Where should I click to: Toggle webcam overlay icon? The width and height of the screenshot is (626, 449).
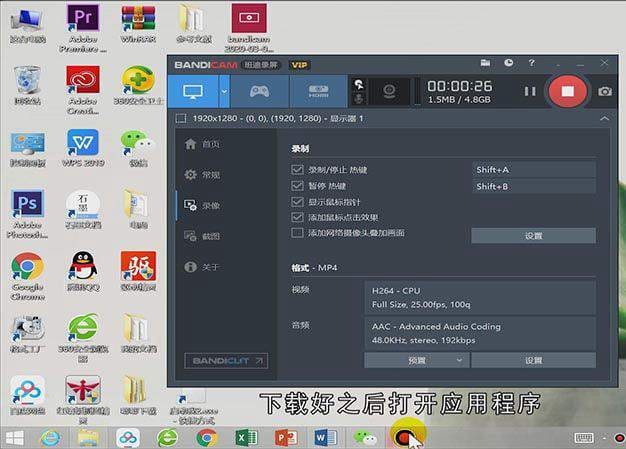[x=389, y=91]
